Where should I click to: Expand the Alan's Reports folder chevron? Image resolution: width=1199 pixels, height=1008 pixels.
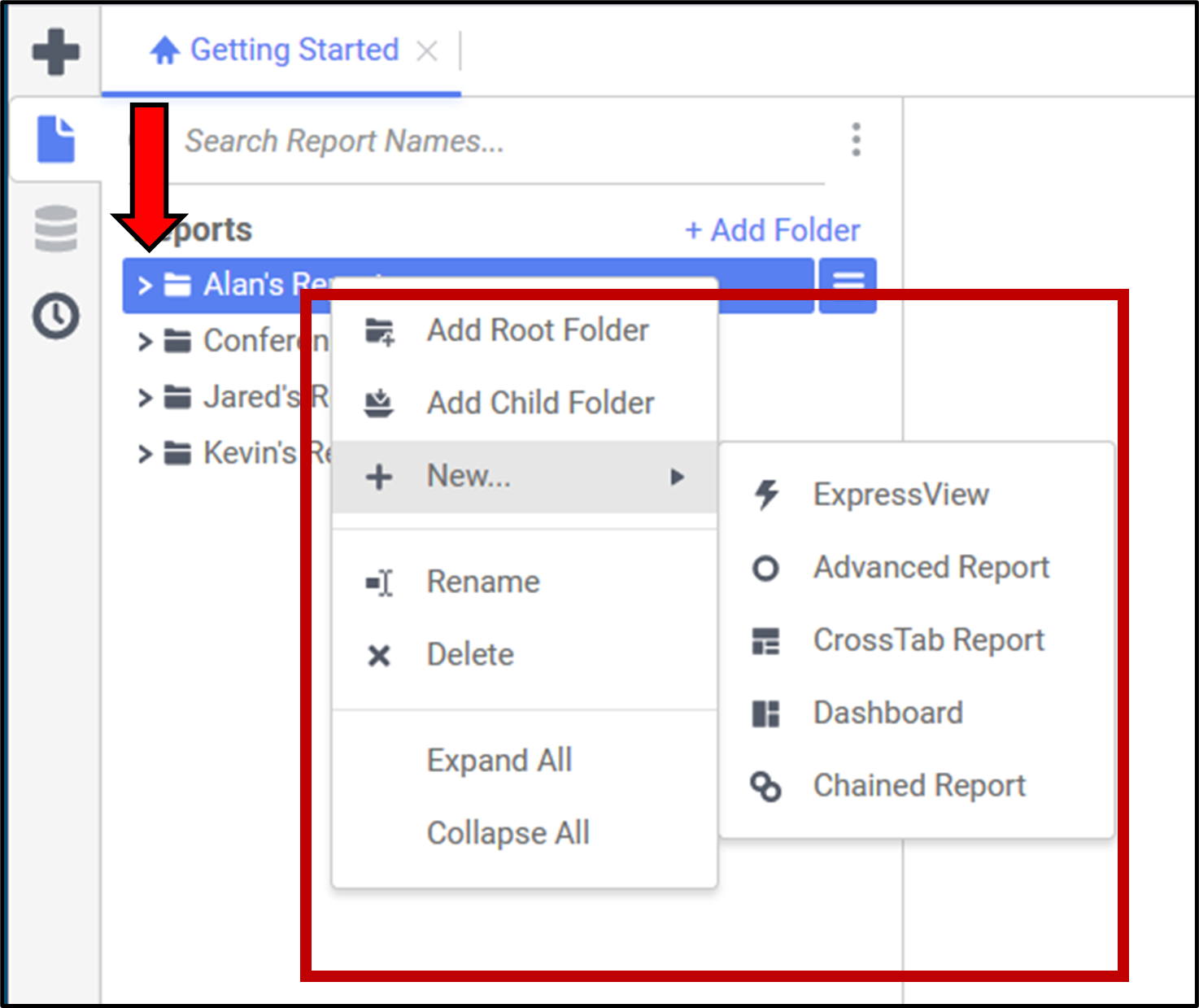pos(145,286)
